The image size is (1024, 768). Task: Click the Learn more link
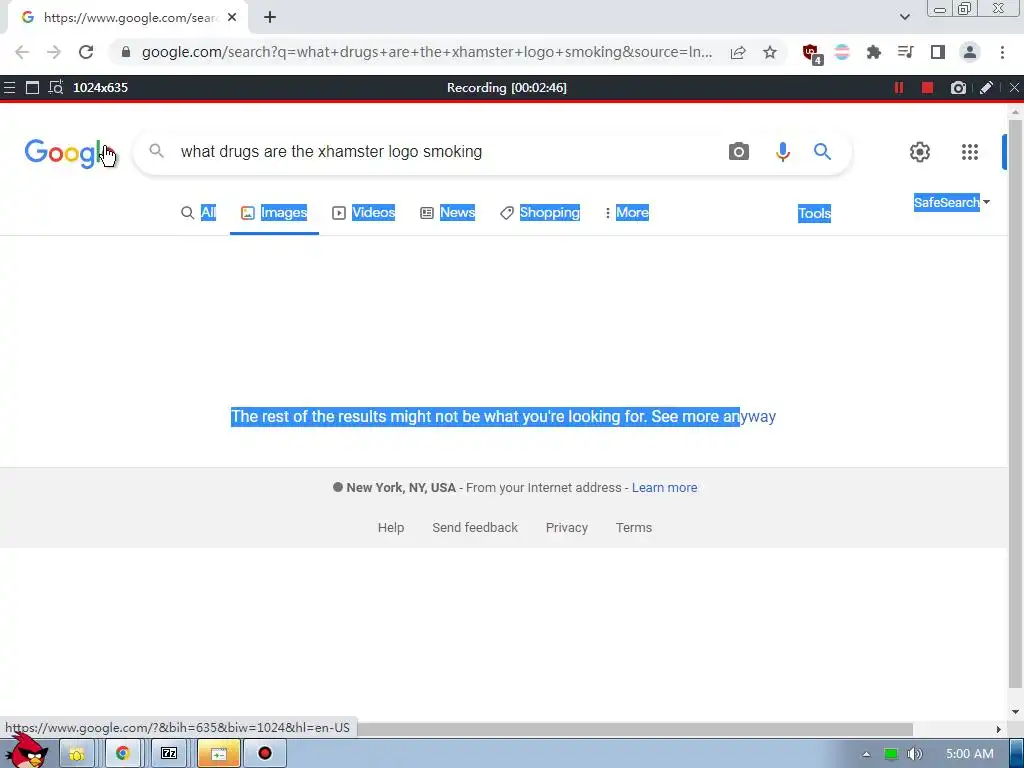(x=664, y=488)
